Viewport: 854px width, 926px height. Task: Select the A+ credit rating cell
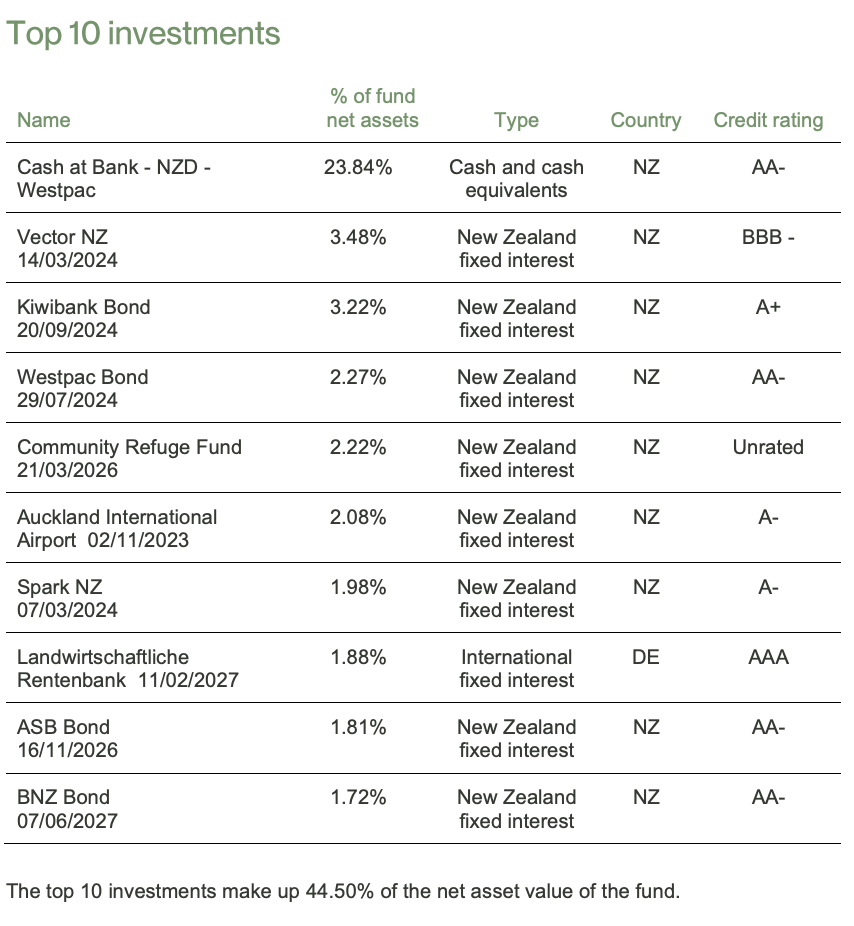(768, 307)
